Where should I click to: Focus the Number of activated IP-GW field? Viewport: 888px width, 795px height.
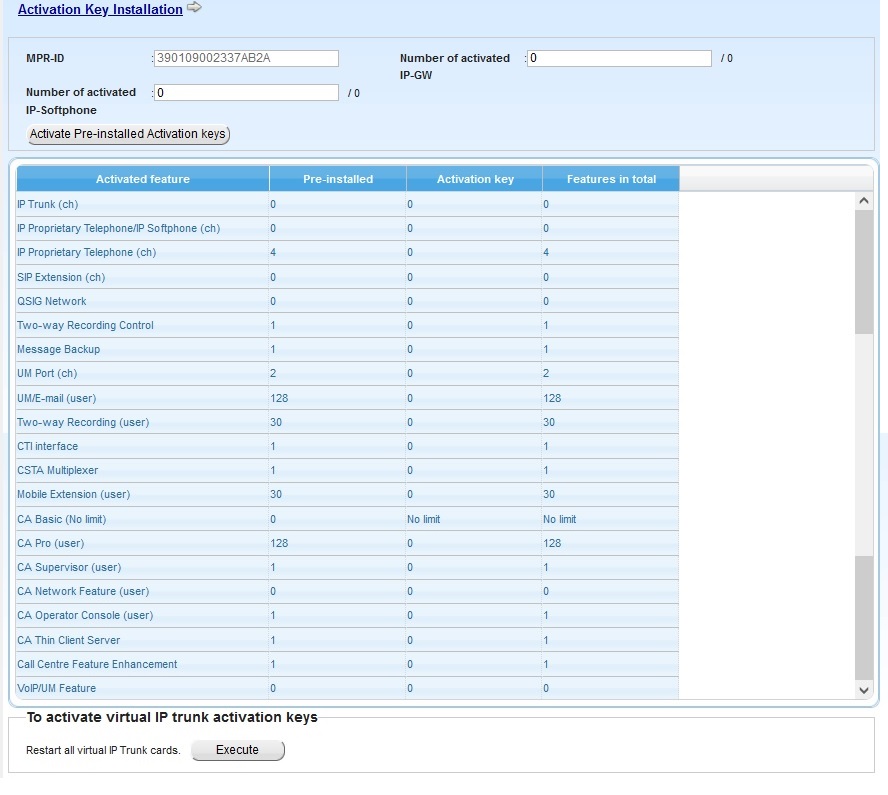tap(619, 58)
